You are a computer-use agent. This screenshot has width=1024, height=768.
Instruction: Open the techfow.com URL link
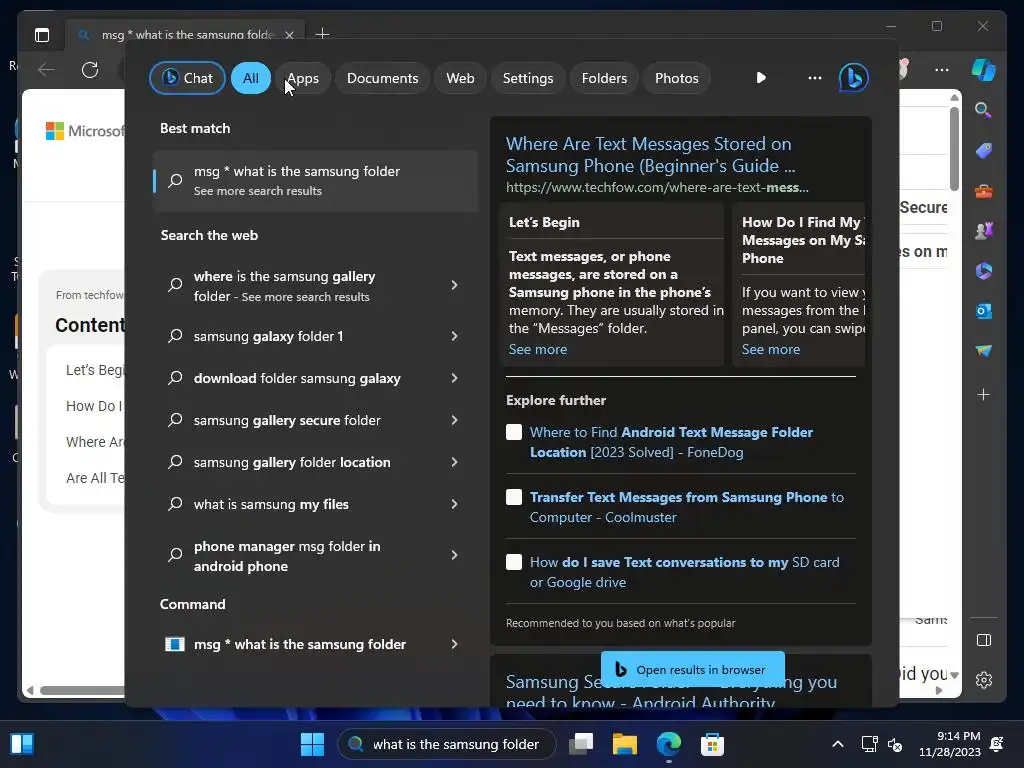coord(657,188)
